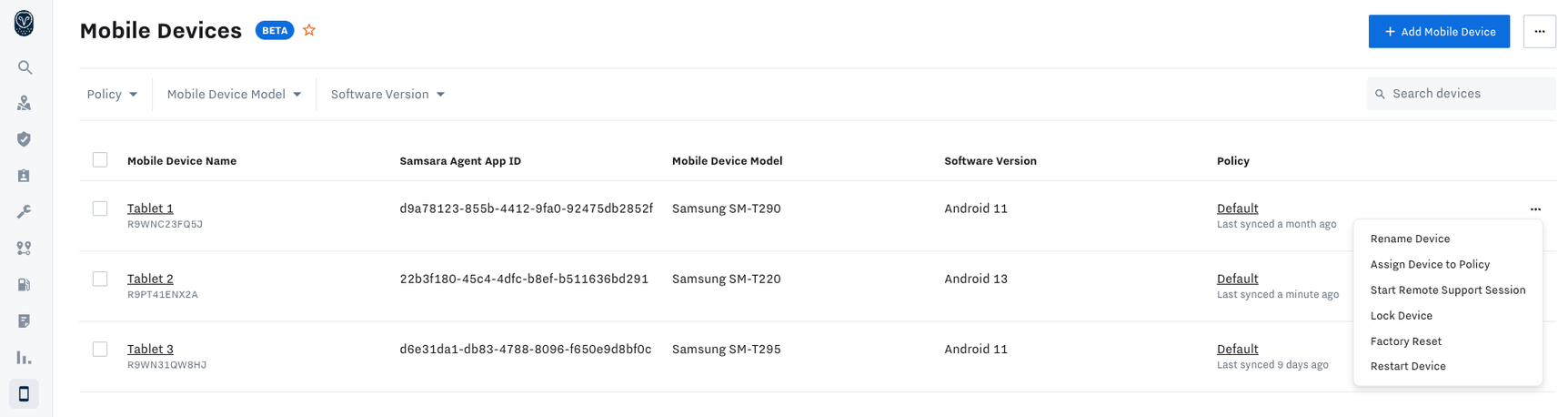Open the wrench maintenance sidebar icon
The image size is (1568, 417).
pyautogui.click(x=25, y=211)
